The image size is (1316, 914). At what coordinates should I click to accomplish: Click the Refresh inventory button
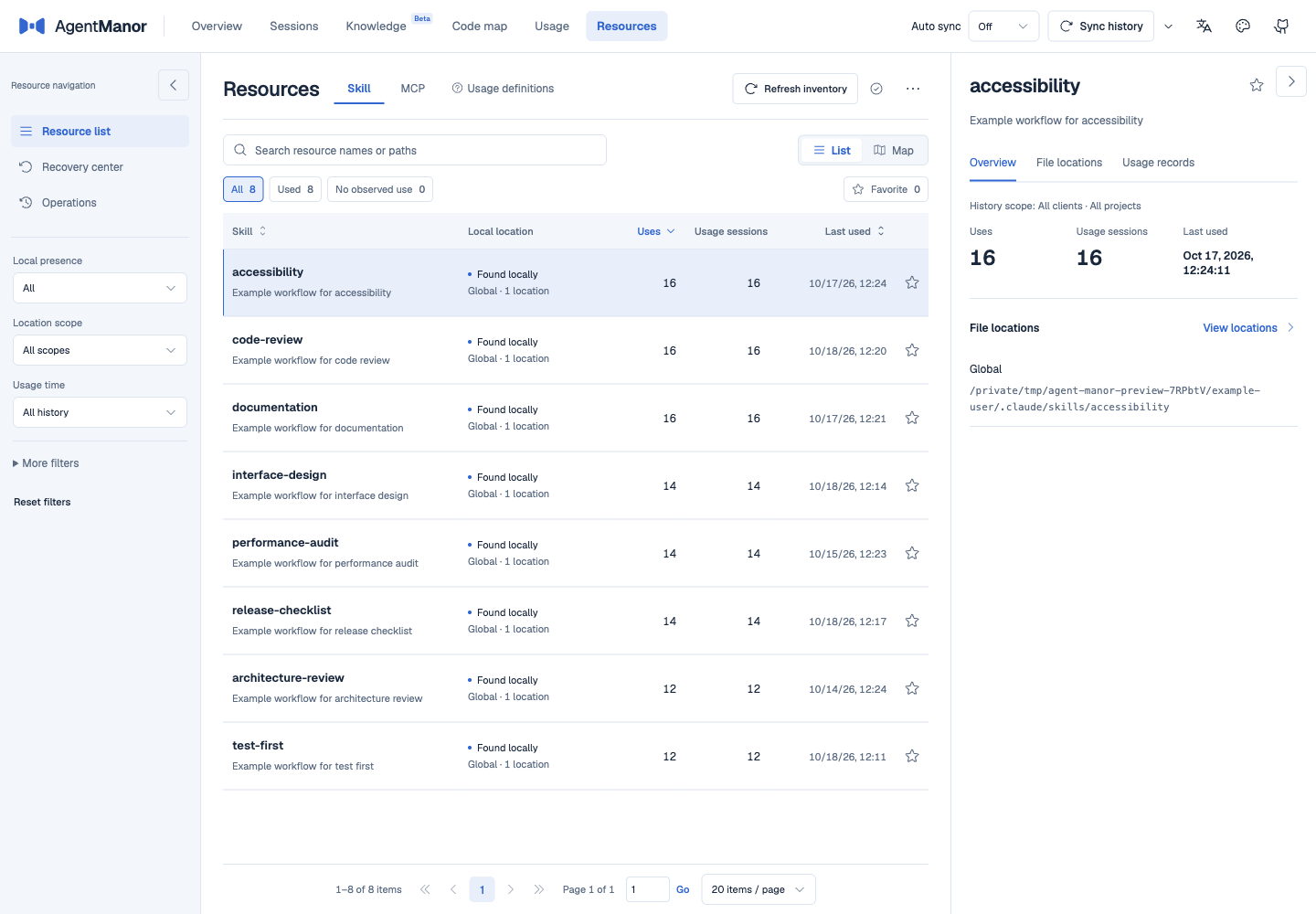point(795,89)
